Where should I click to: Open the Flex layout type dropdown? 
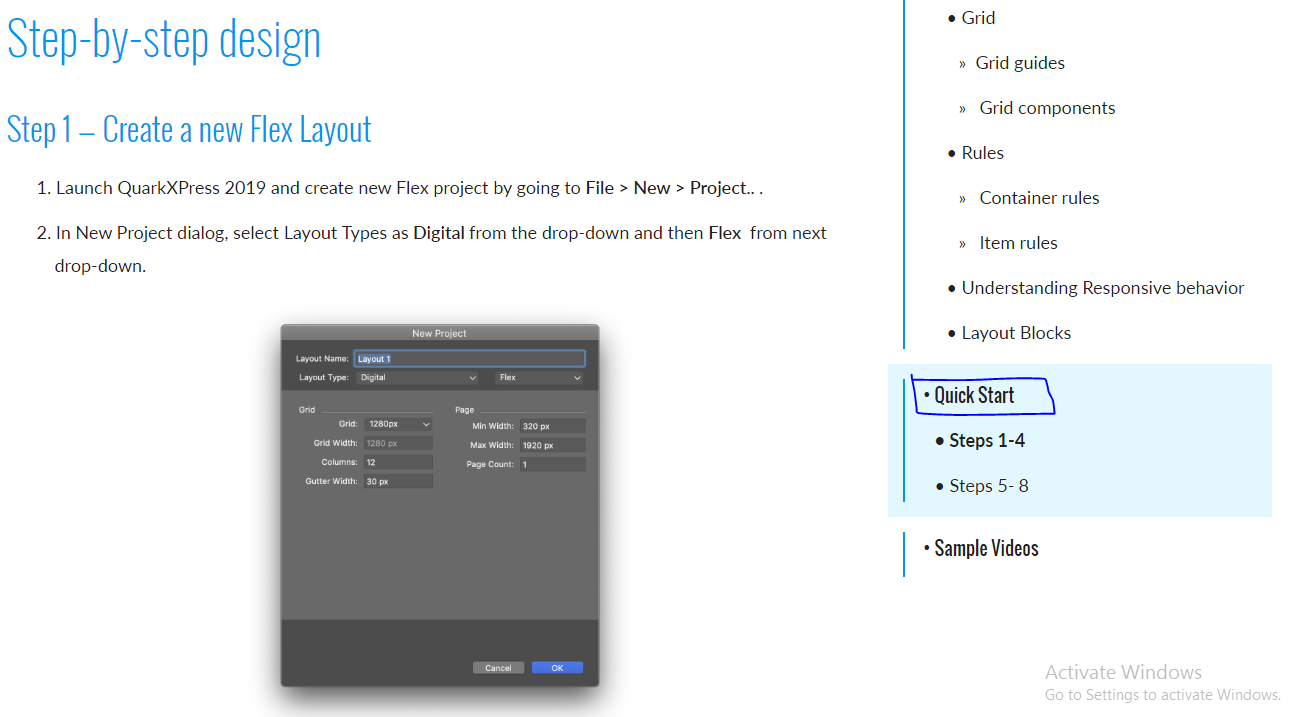[x=537, y=377]
